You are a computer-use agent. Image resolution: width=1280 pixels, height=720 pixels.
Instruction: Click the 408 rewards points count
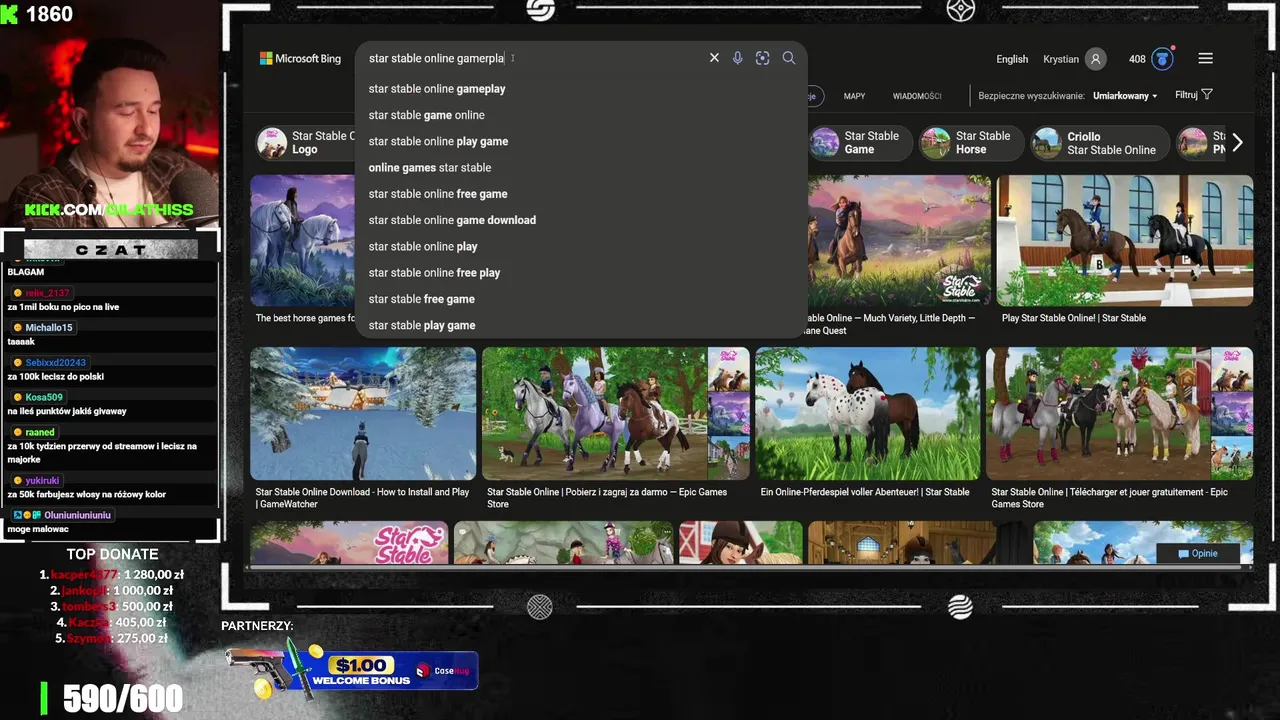1137,59
